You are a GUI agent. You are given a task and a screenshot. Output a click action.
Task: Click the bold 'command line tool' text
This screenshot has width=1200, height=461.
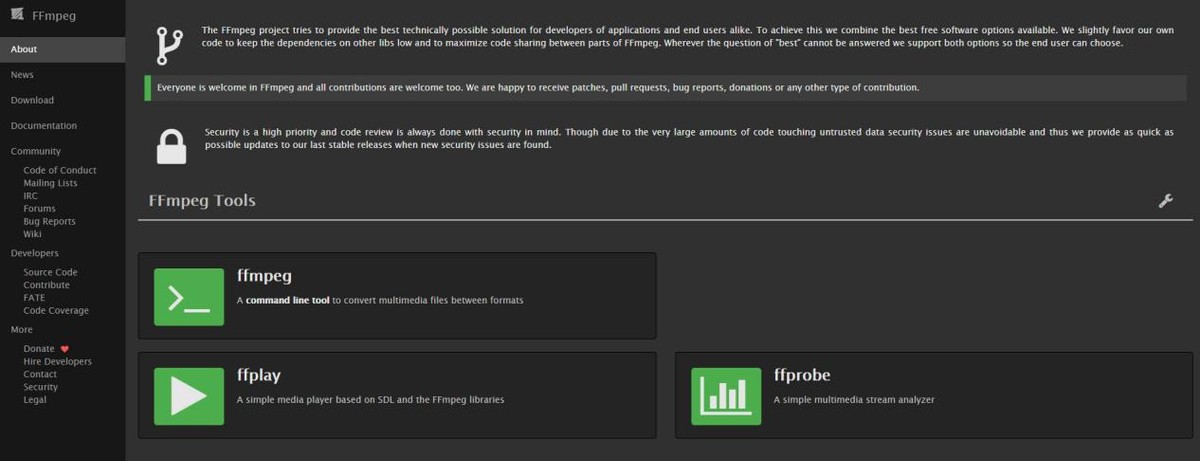click(x=287, y=300)
